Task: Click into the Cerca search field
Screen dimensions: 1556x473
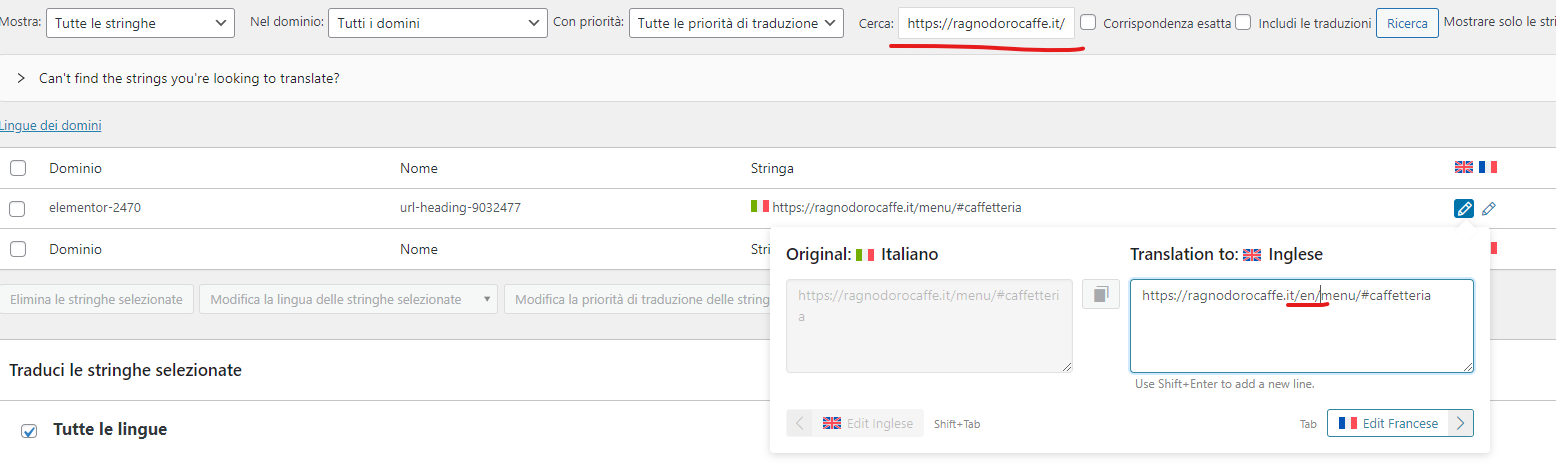Action: pos(986,23)
